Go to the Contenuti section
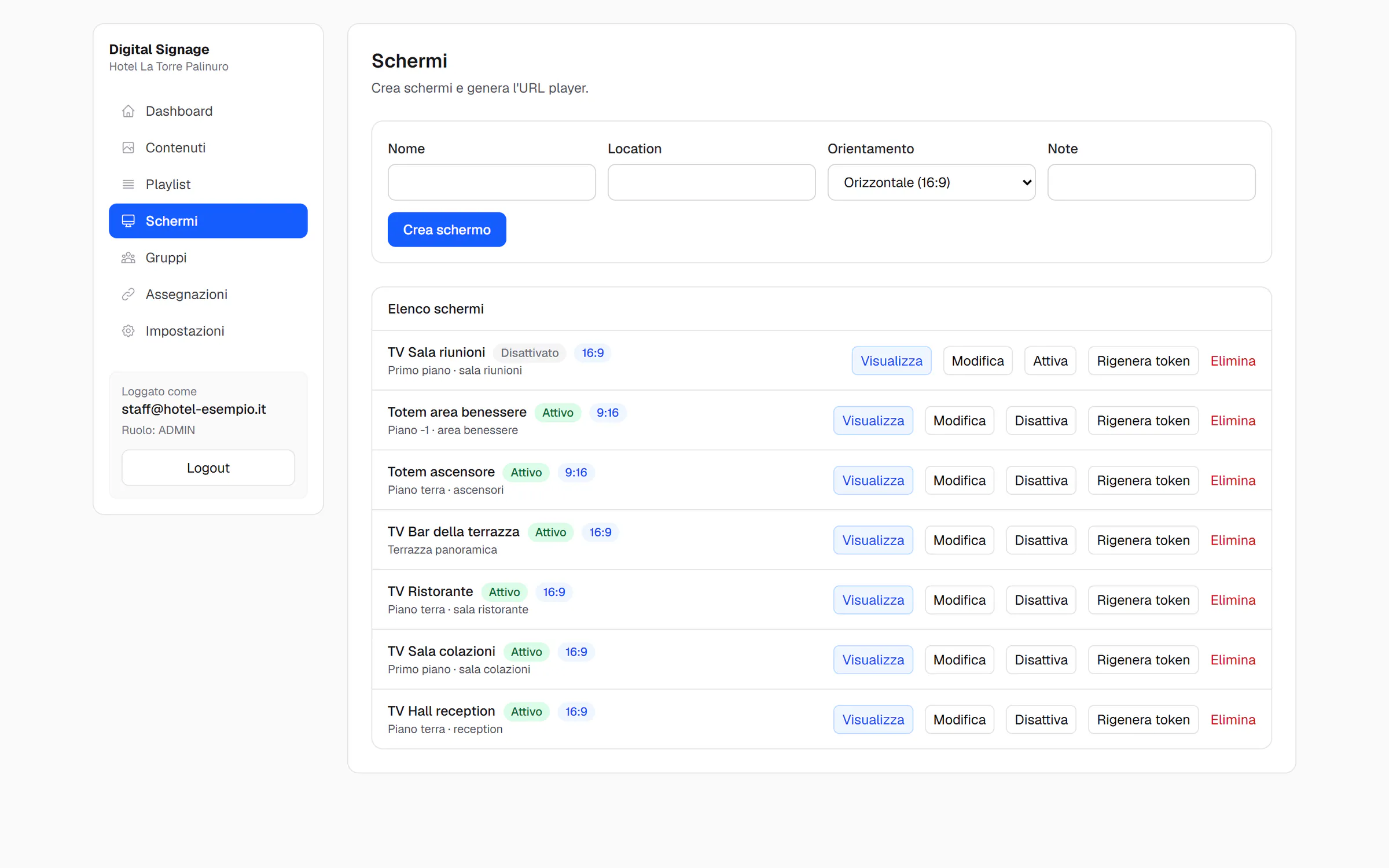Screen dimensions: 1389x868 tap(208, 148)
